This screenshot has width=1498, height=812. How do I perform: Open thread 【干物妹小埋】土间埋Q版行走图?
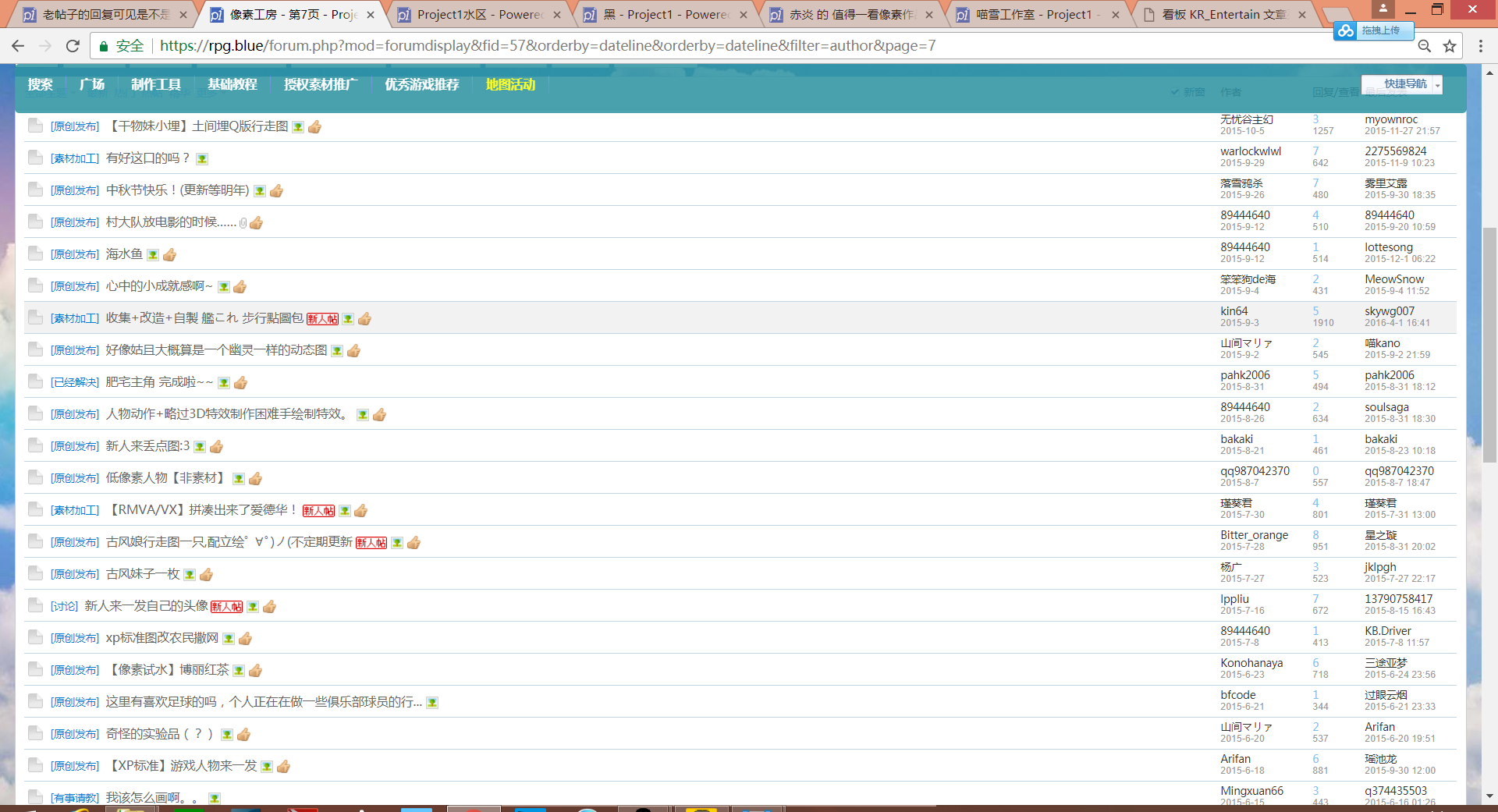[x=197, y=126]
